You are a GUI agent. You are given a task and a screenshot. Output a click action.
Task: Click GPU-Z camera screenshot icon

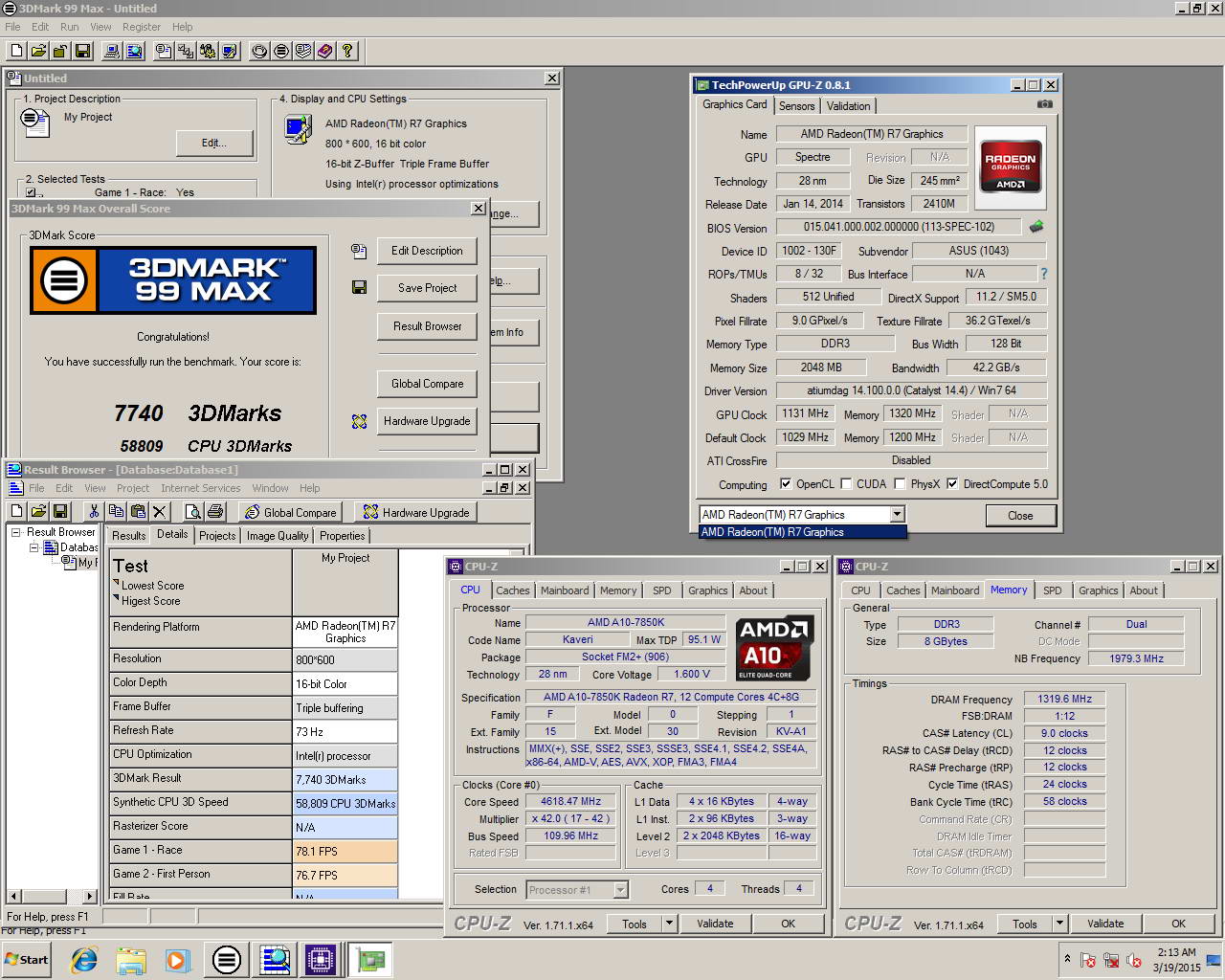pyautogui.click(x=1045, y=104)
